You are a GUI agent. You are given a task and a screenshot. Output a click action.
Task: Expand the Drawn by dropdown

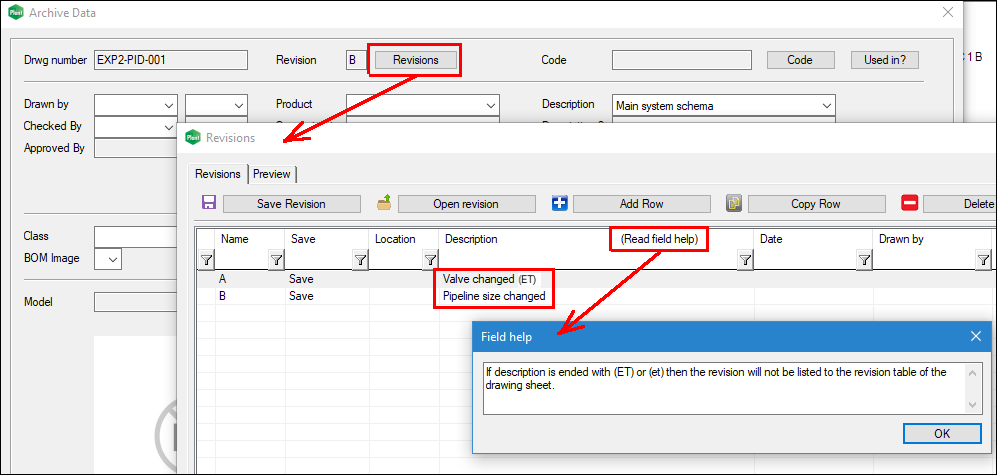[167, 105]
